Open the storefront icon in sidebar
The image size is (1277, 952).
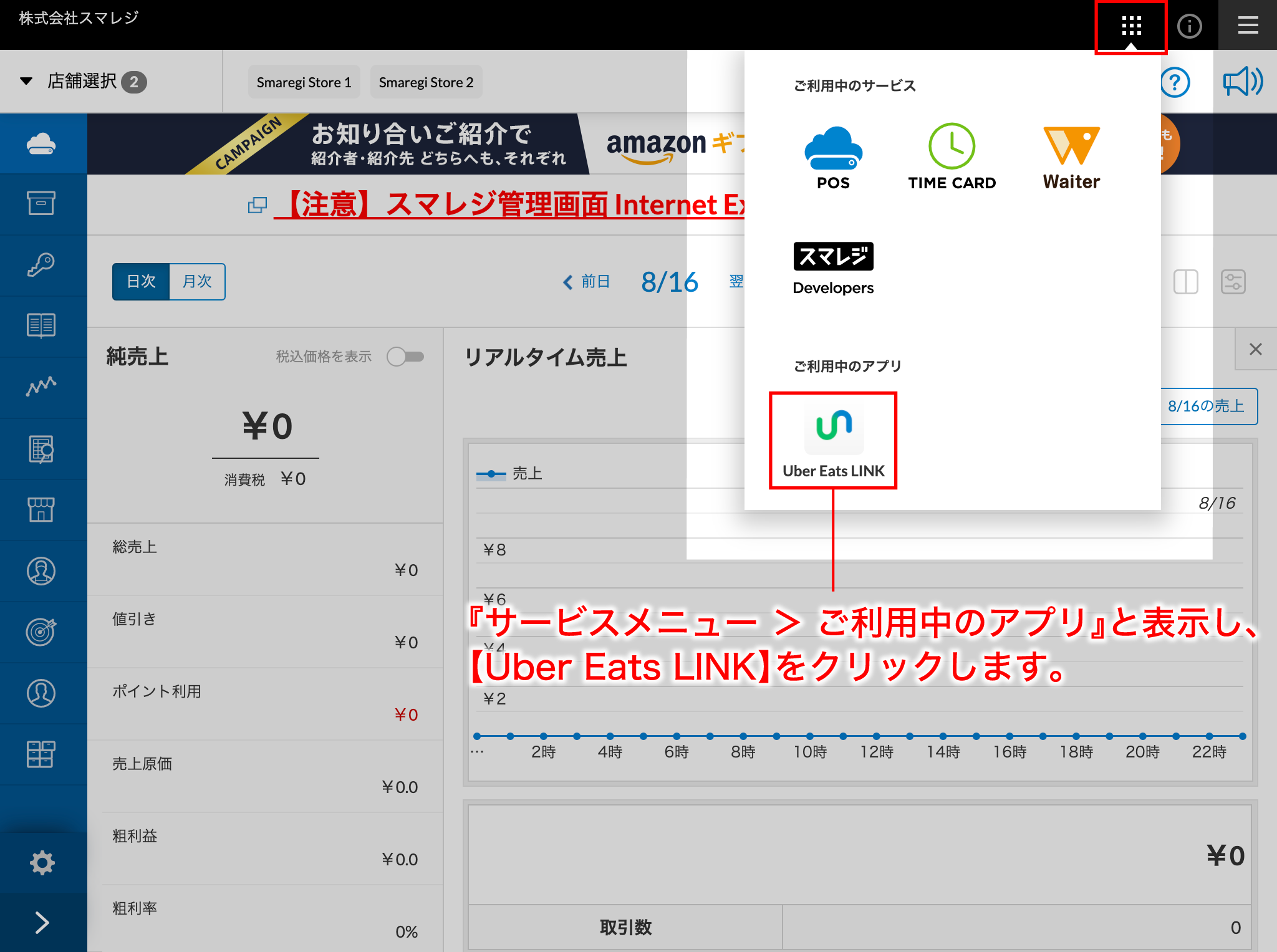(41, 509)
